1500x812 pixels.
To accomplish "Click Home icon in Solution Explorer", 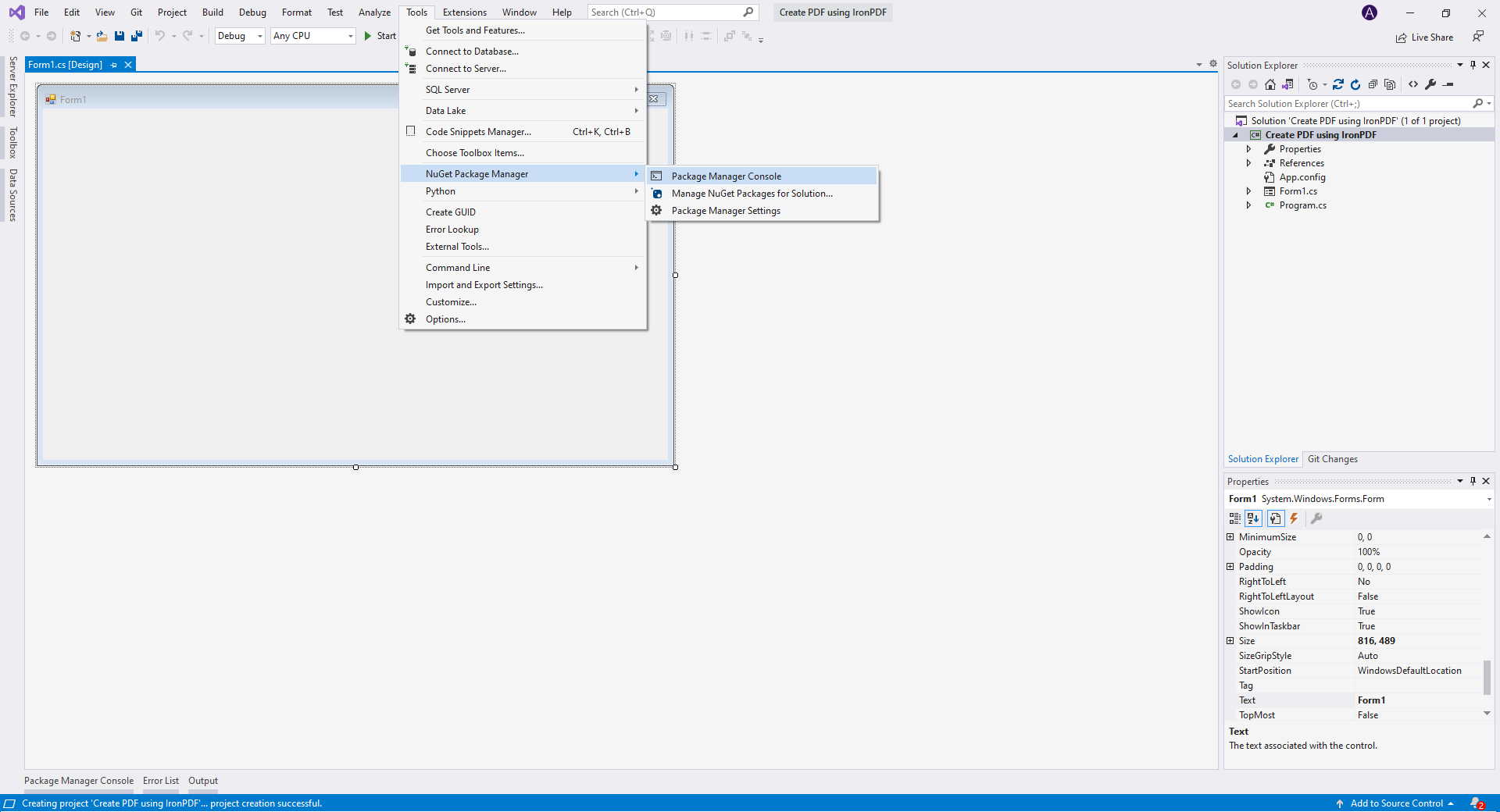I will (1270, 84).
